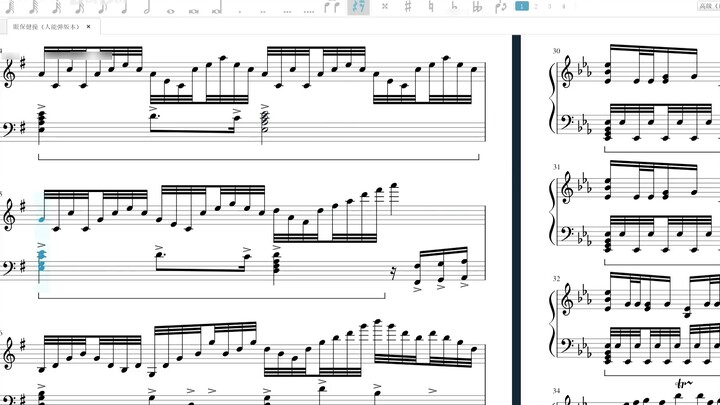The image size is (720, 405).
Task: Apply double flat accidental
Action: tap(477, 6)
